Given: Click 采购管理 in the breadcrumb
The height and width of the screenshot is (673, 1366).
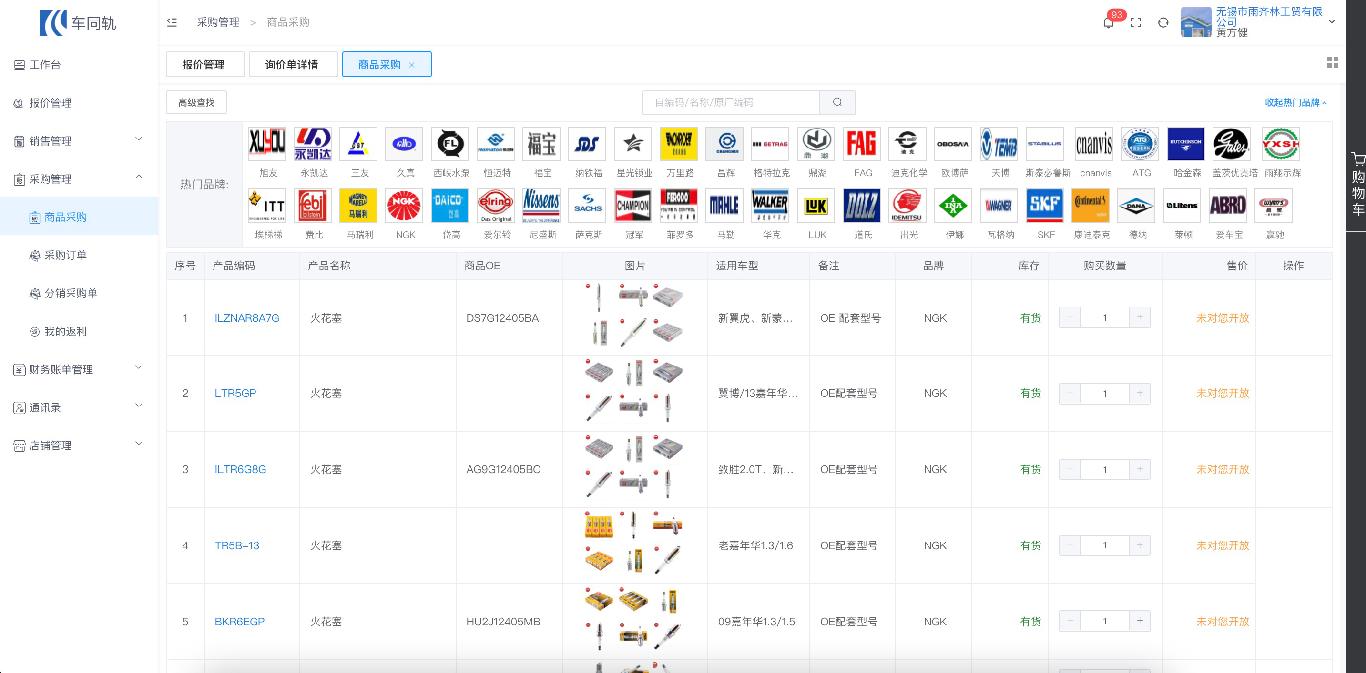Looking at the screenshot, I should click(217, 22).
